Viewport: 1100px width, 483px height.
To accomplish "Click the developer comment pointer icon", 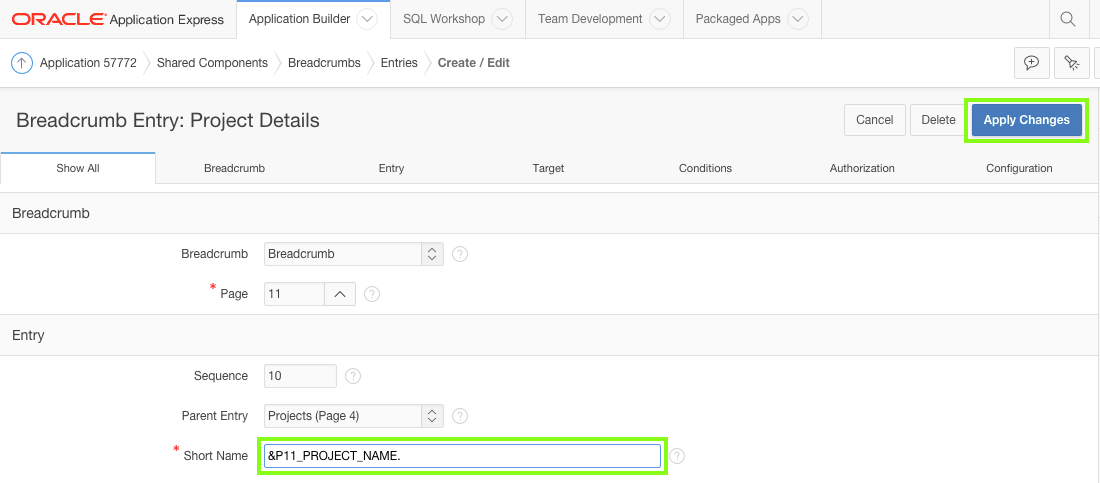I will (x=1071, y=62).
